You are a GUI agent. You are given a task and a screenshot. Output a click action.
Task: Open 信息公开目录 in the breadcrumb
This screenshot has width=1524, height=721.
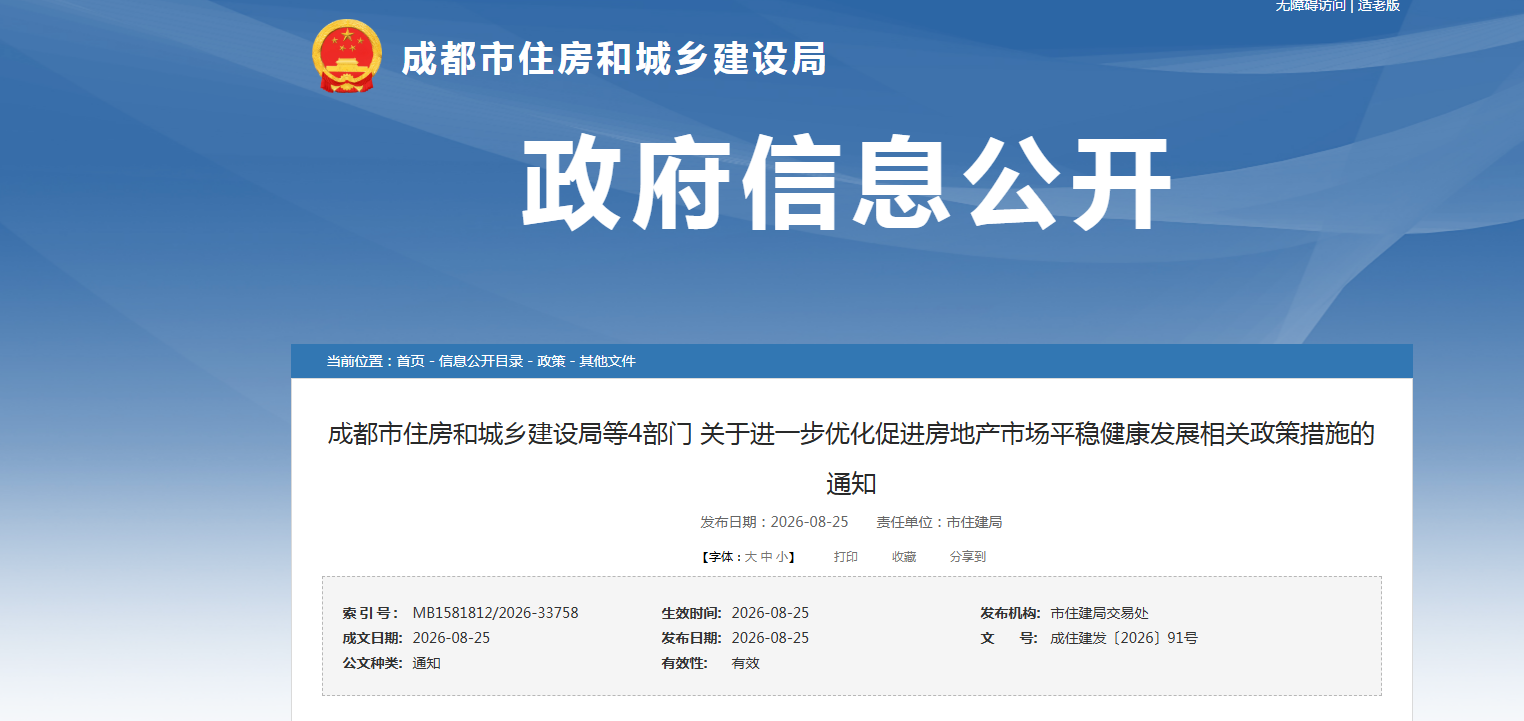481,361
